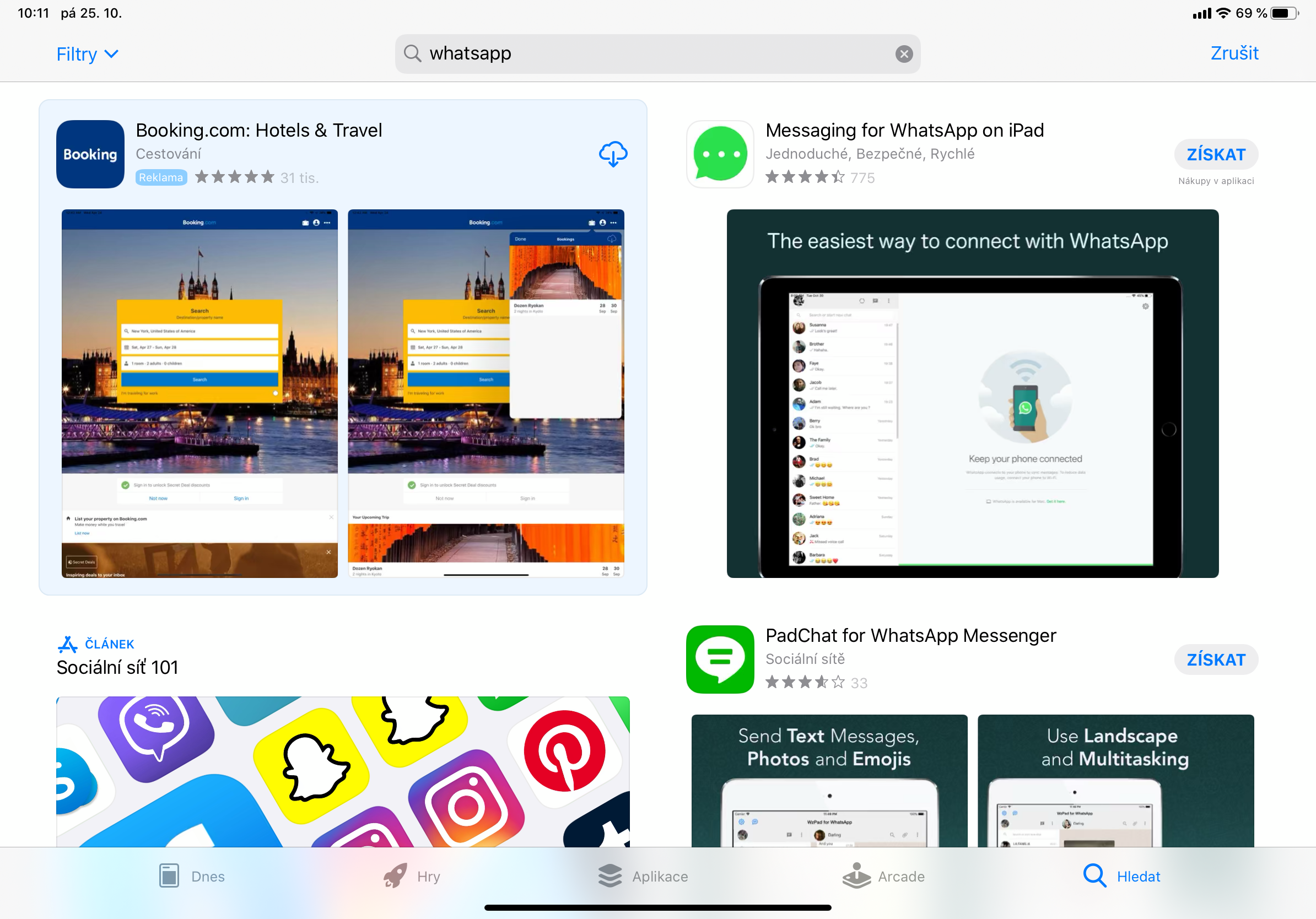Clear the whatsapp search text
The width and height of the screenshot is (1316, 919).
click(904, 54)
